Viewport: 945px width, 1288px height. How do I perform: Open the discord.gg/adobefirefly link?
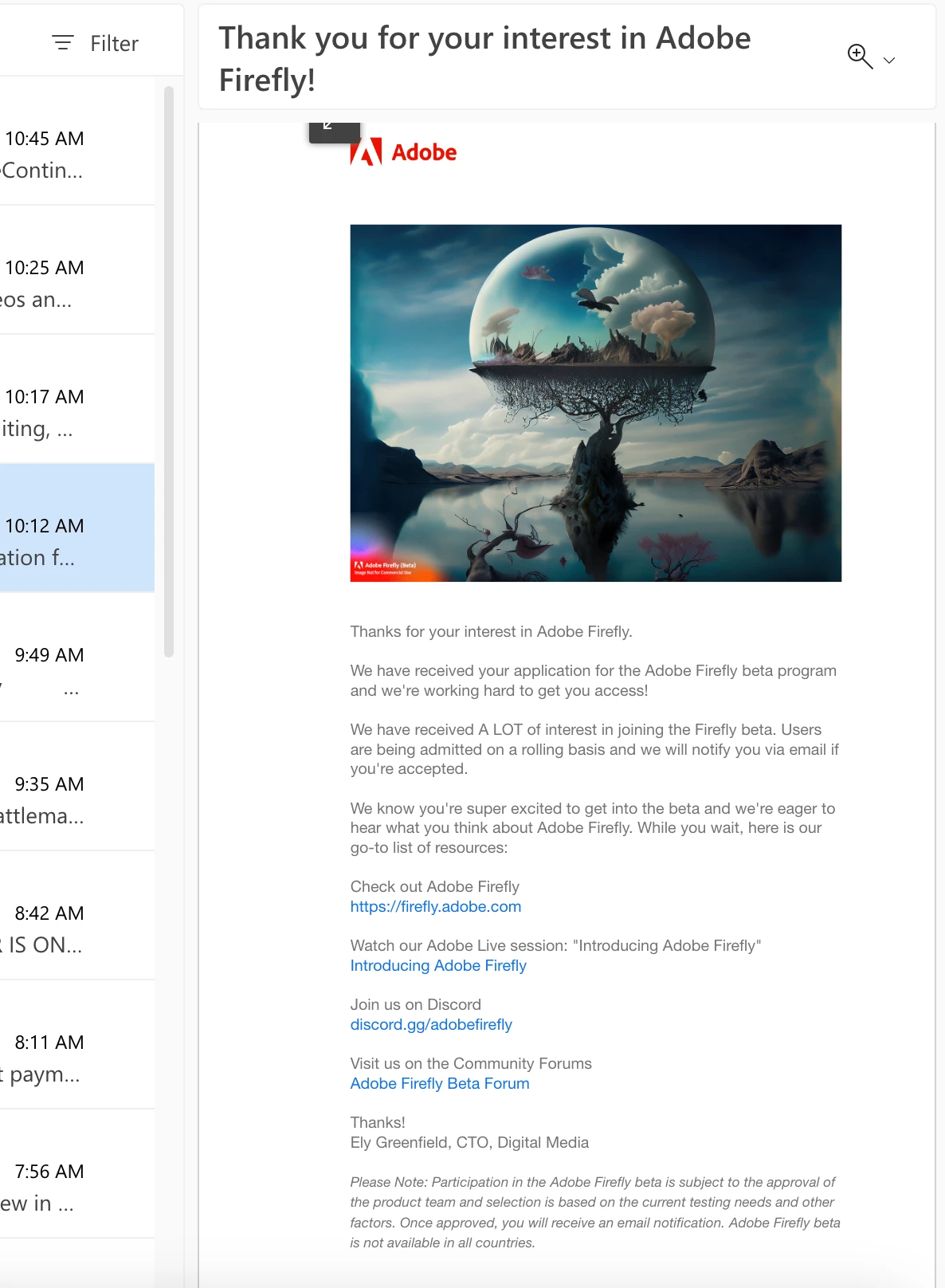click(x=431, y=1024)
